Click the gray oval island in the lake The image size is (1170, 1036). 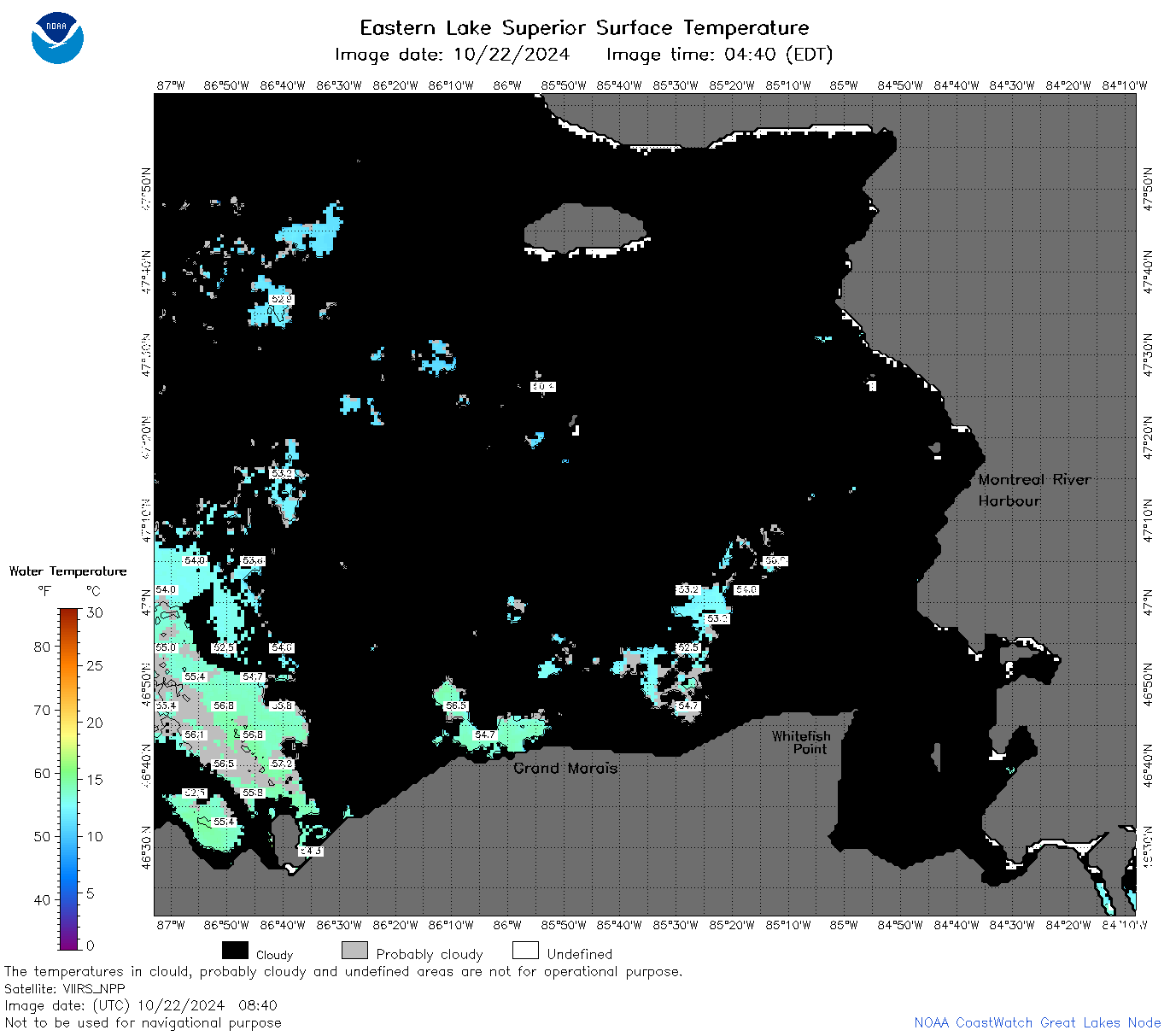tap(584, 230)
